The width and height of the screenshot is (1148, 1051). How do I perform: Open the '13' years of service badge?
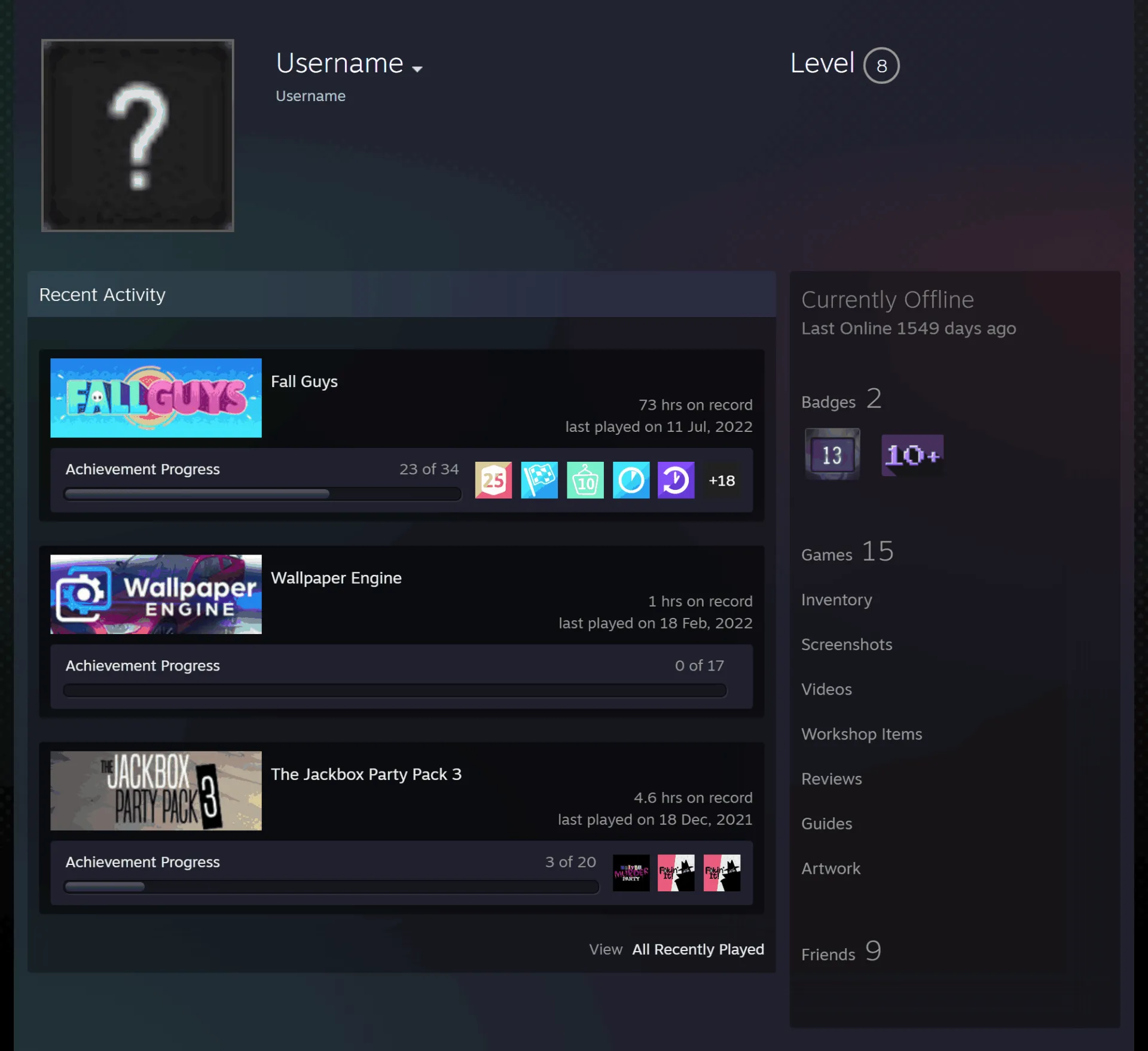pos(832,454)
